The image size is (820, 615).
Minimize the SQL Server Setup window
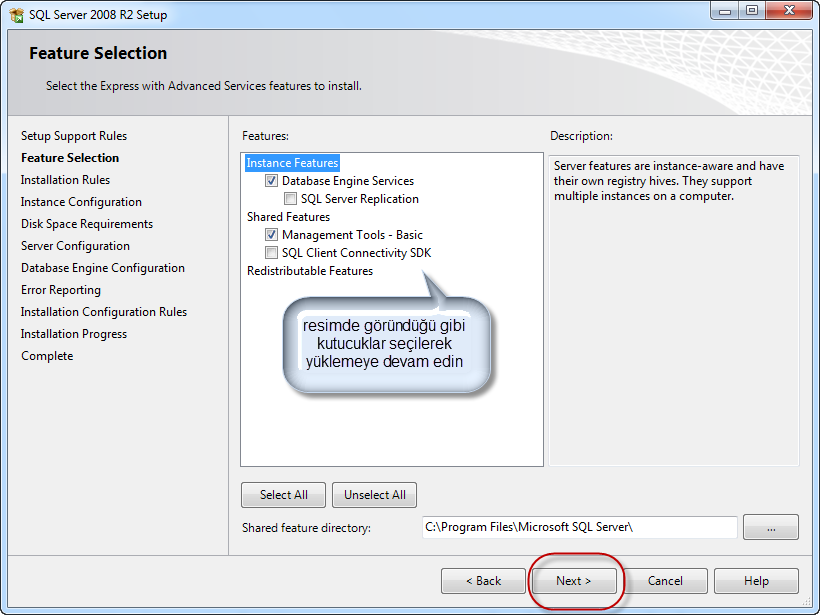pyautogui.click(x=725, y=11)
